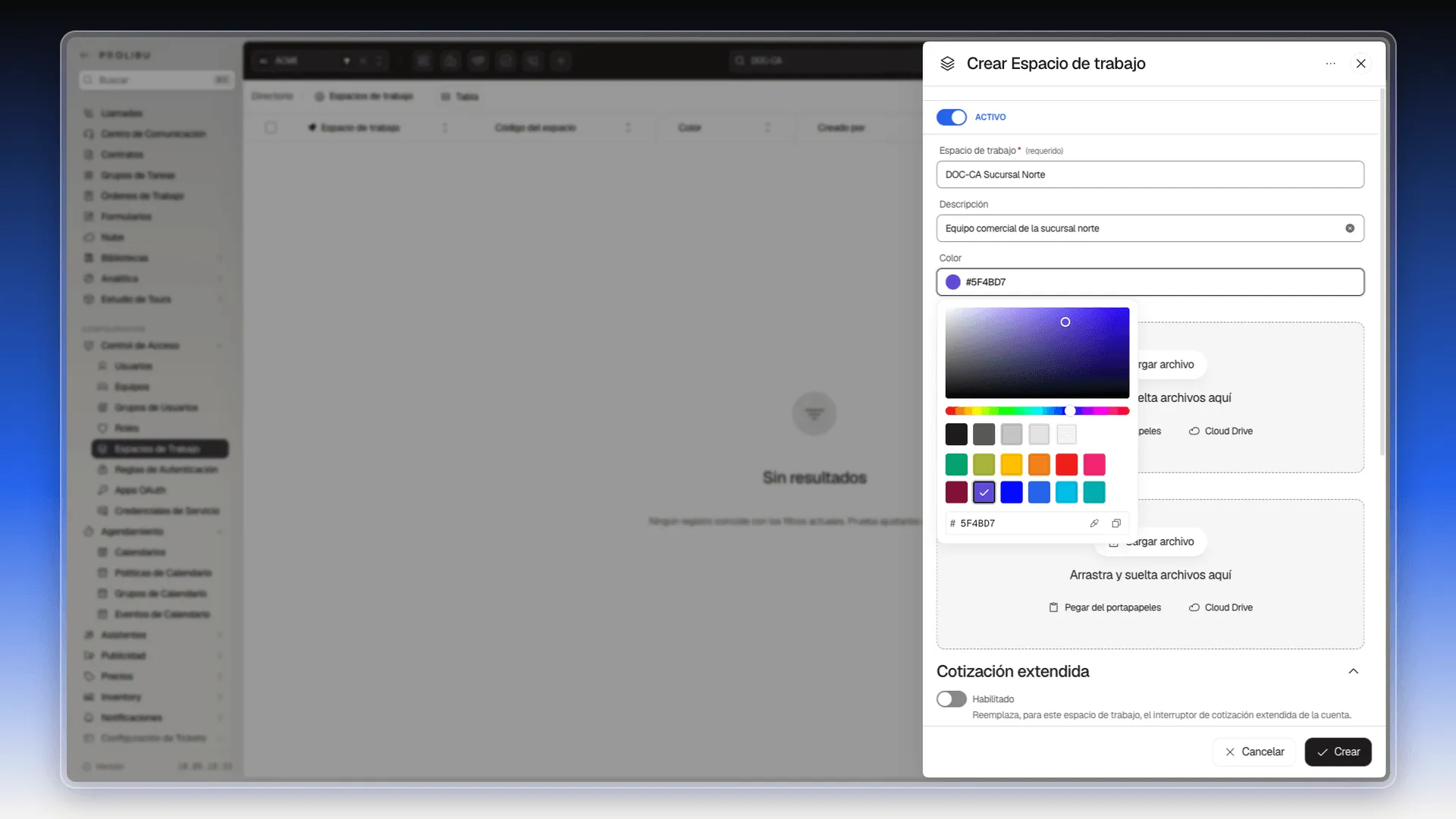Select the dark gray color swatch
Screen dimensions: 1456x819
tap(984, 435)
